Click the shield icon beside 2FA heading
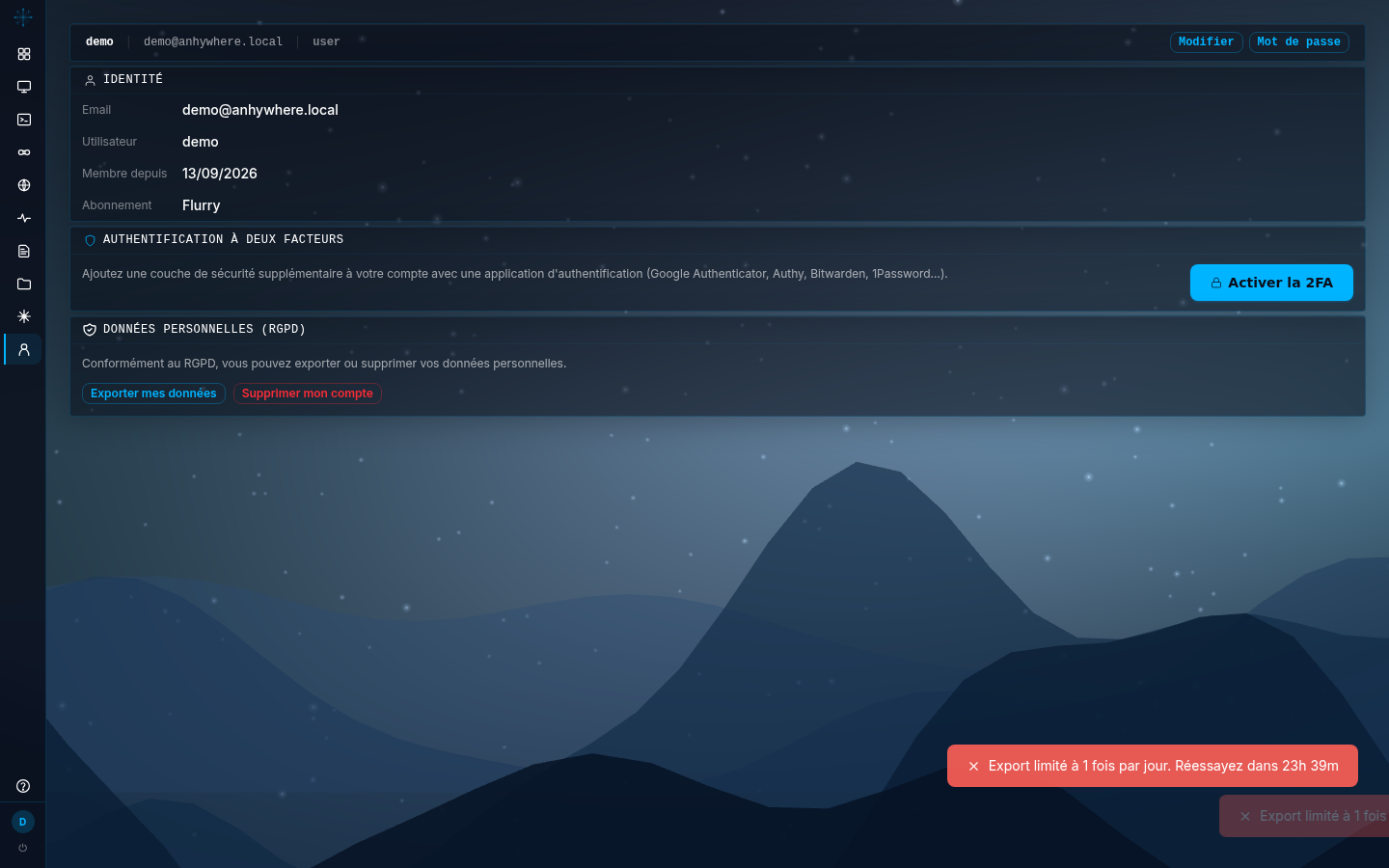 [x=90, y=240]
